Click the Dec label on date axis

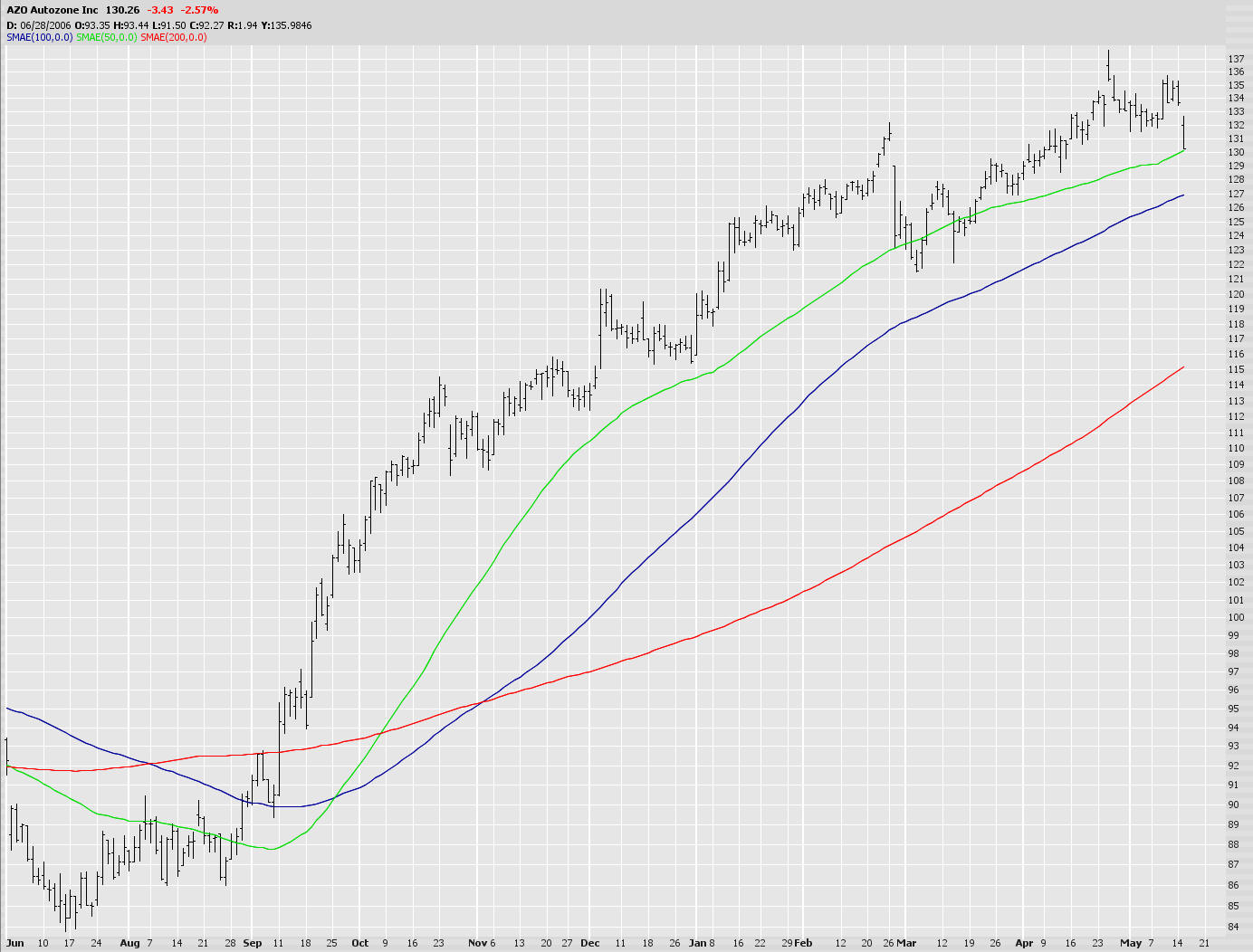pos(590,943)
